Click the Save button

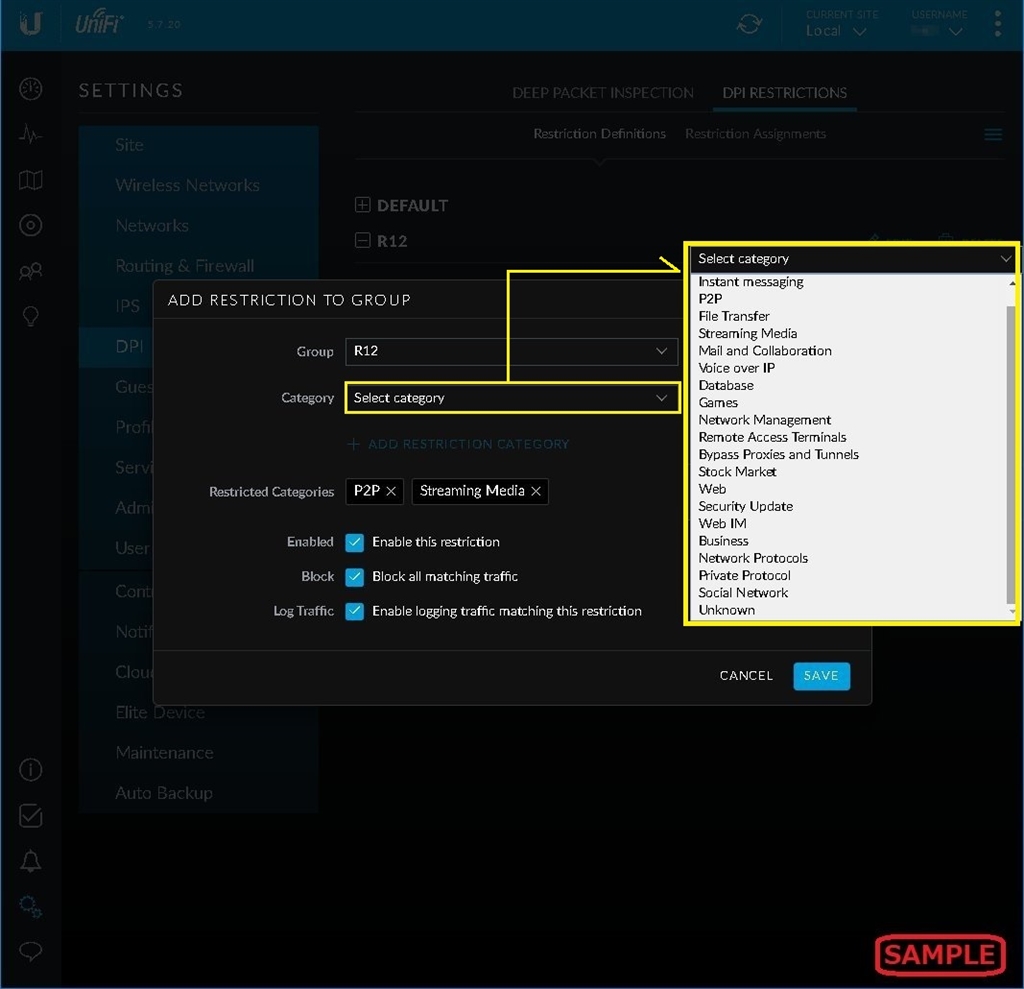[822, 676]
